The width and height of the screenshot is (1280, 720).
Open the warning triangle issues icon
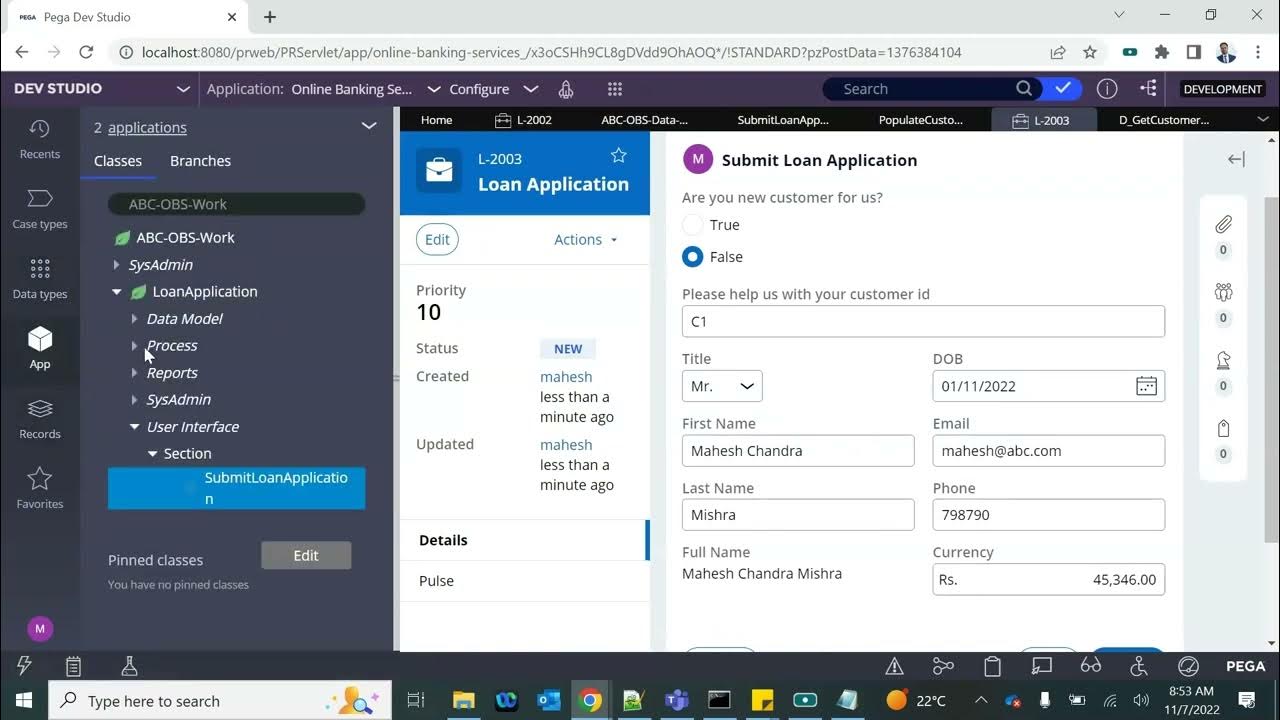895,666
